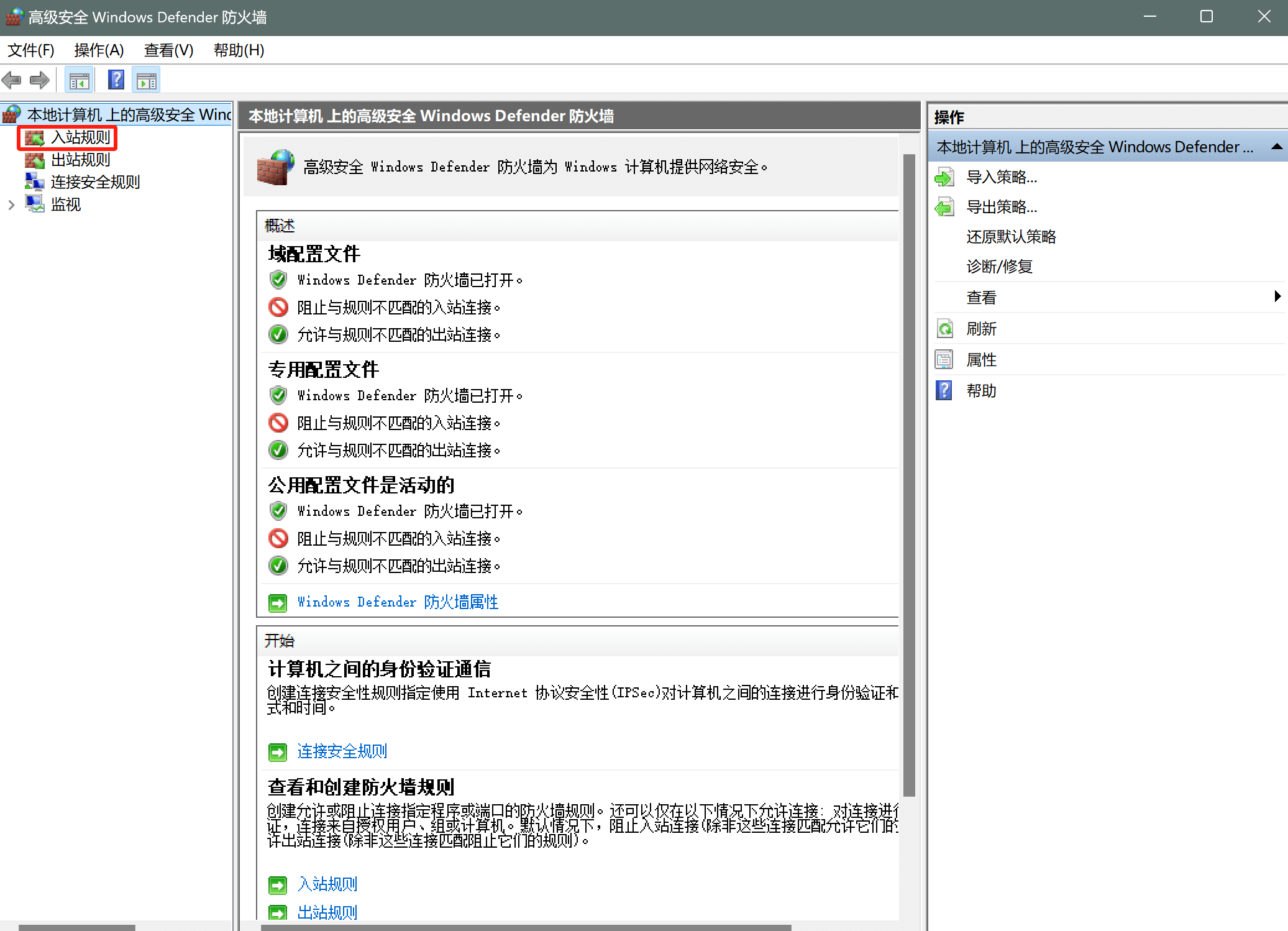The height and width of the screenshot is (931, 1288).
Task: Click the Back arrow toolbar icon
Action: coord(12,80)
